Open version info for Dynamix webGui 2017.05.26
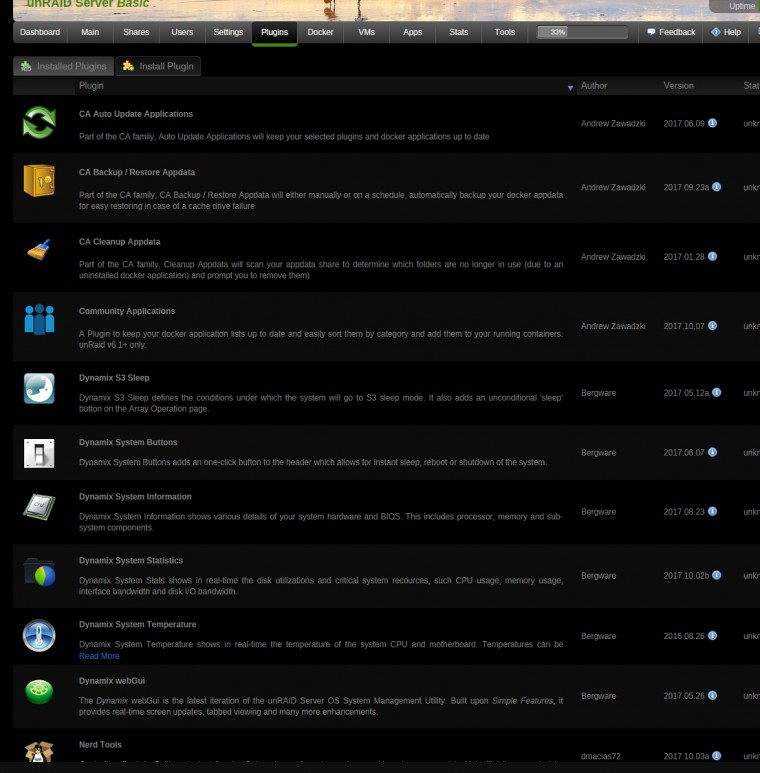This screenshot has width=760, height=773. click(x=713, y=695)
